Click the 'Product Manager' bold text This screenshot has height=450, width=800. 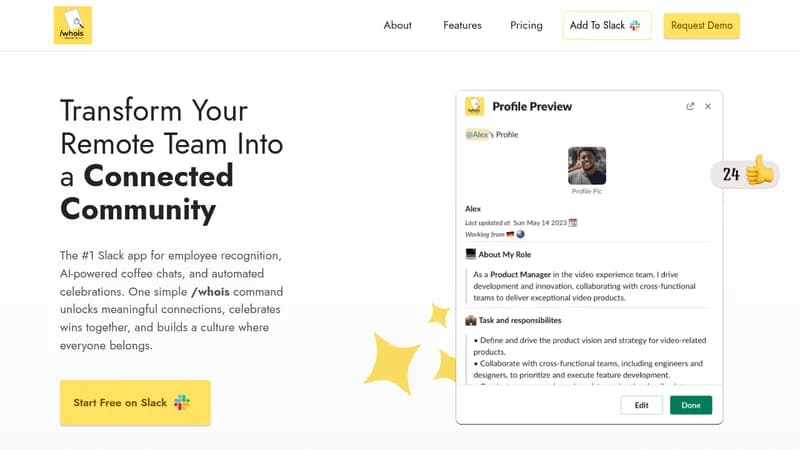point(520,274)
